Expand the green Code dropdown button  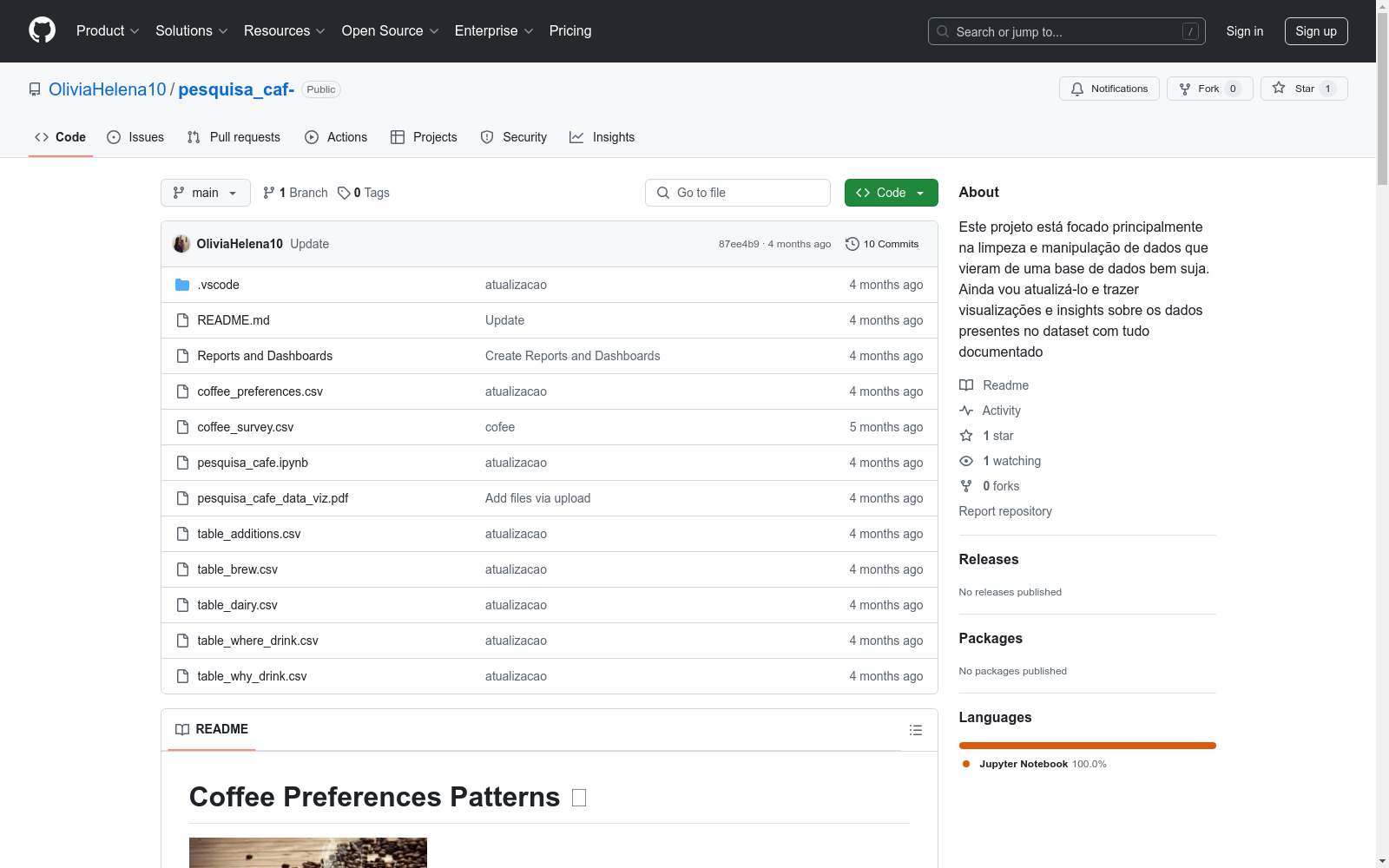coord(891,193)
